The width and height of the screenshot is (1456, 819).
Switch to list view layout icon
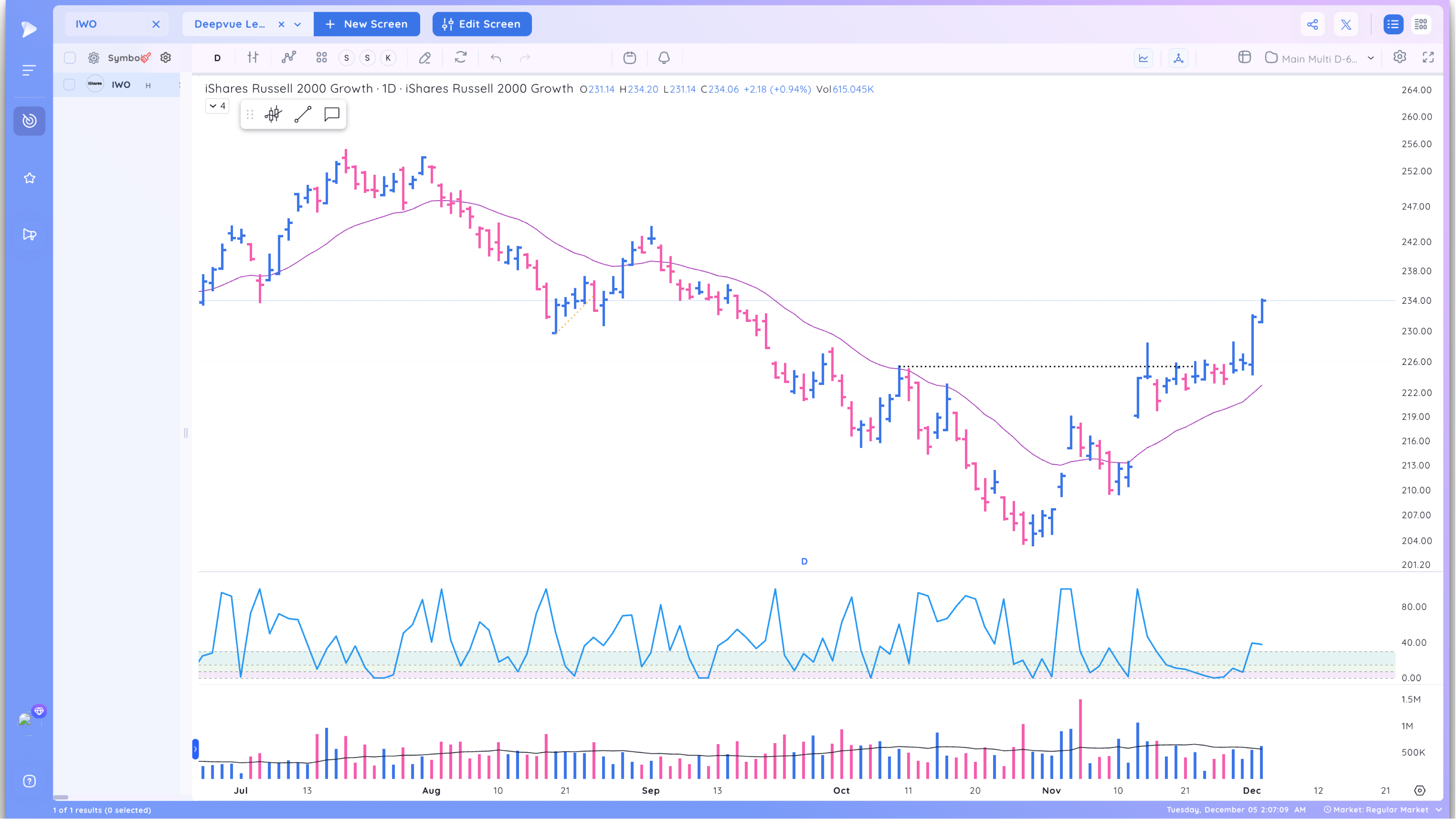click(x=1393, y=24)
